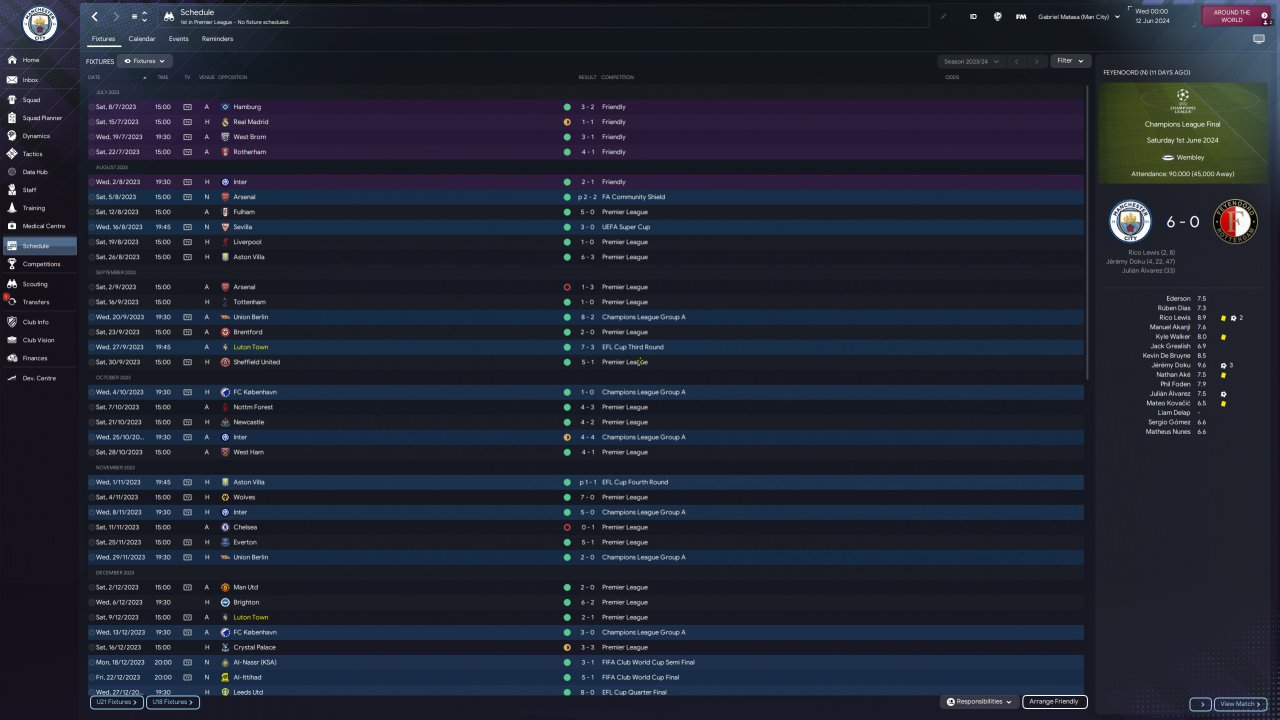Select Schedule in the sidebar
The image size is (1280, 720).
click(x=40, y=246)
